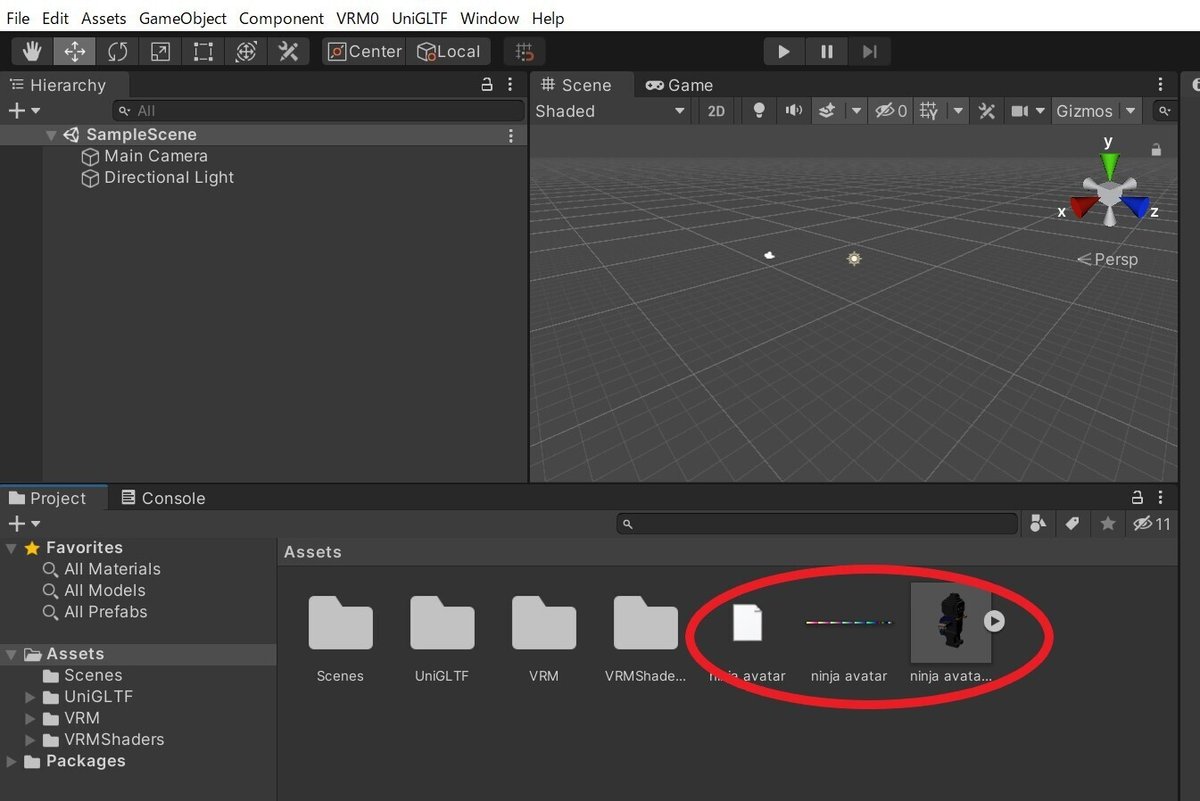Open the Gizmos dropdown arrow

pos(1131,111)
